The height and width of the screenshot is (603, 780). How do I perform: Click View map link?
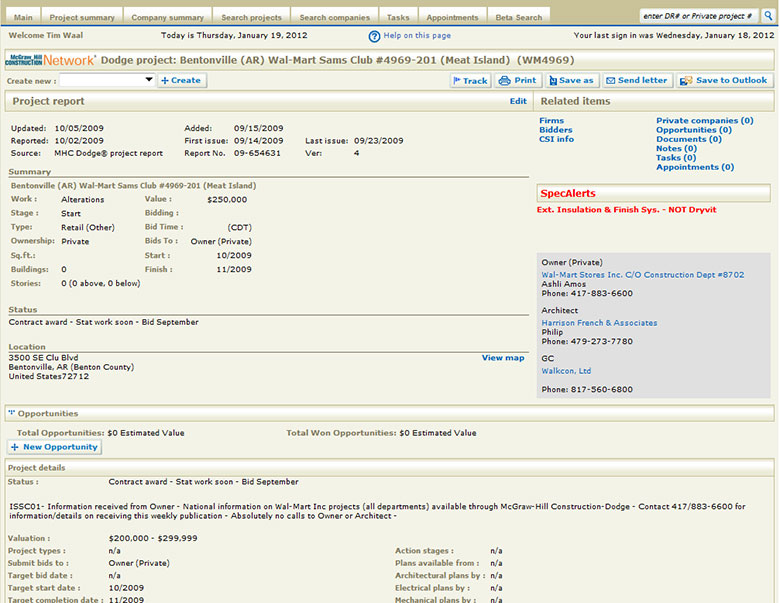click(503, 358)
